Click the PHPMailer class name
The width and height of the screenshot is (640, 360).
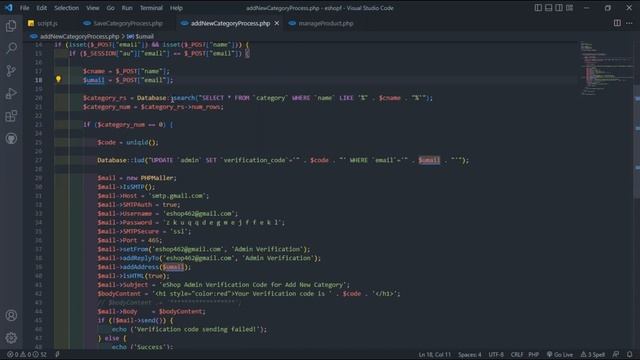point(157,178)
